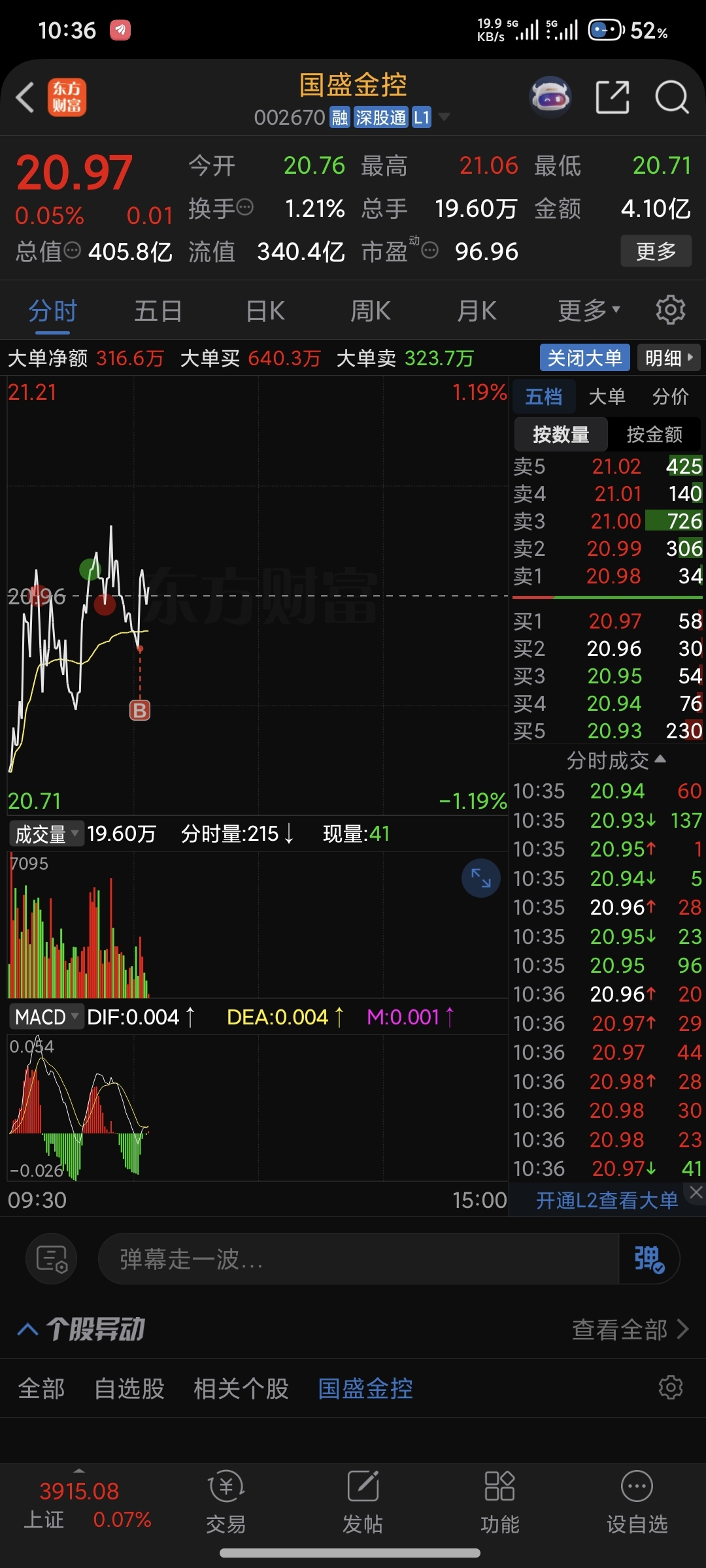Tap the 东方财富 orange logo icon
This screenshot has height=1568, width=706.
coord(67,98)
